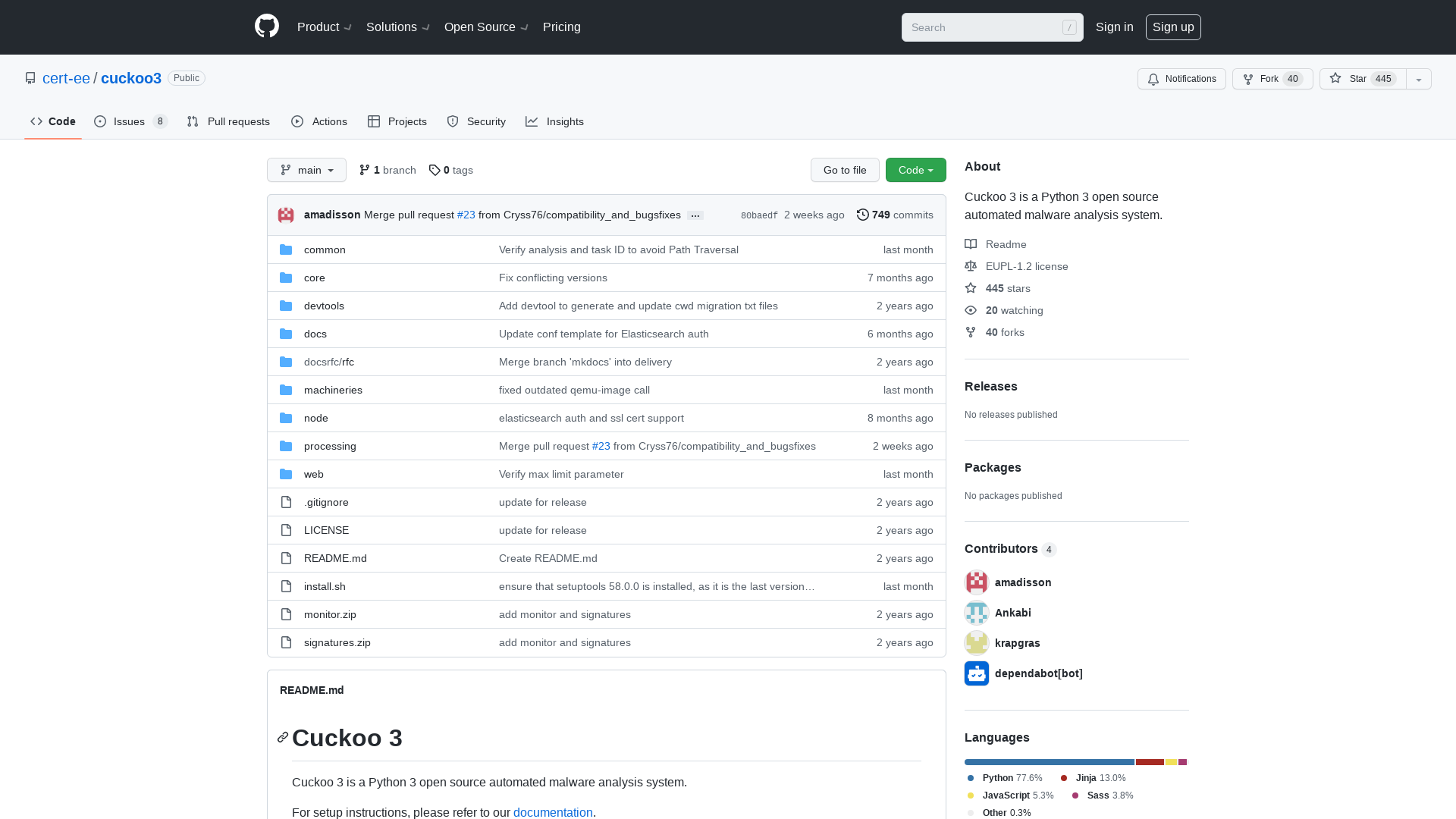Click the LICENSE file icon
The image size is (1456, 819).
click(286, 530)
